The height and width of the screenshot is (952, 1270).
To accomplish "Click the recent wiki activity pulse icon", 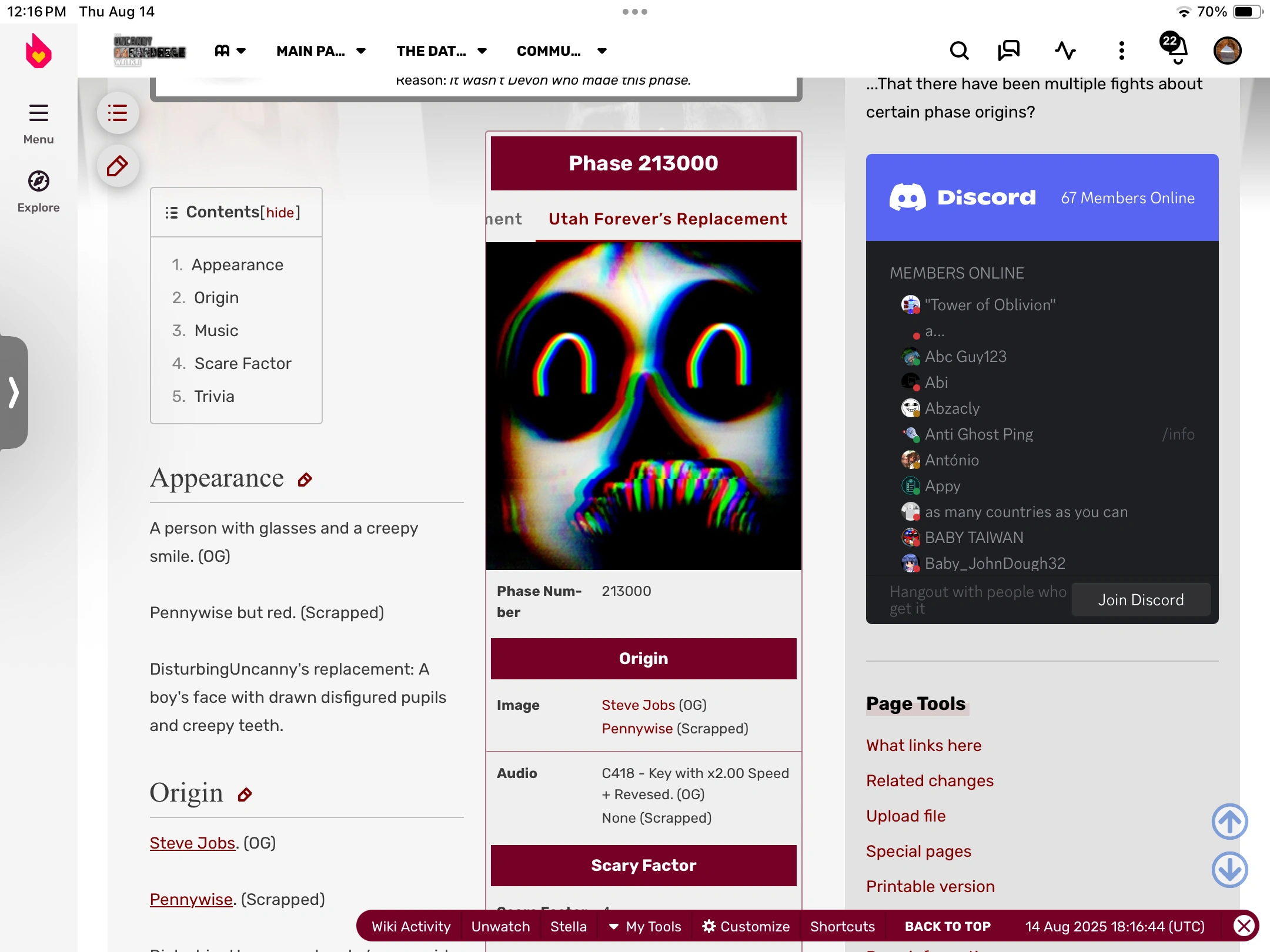I will pos(1065,51).
